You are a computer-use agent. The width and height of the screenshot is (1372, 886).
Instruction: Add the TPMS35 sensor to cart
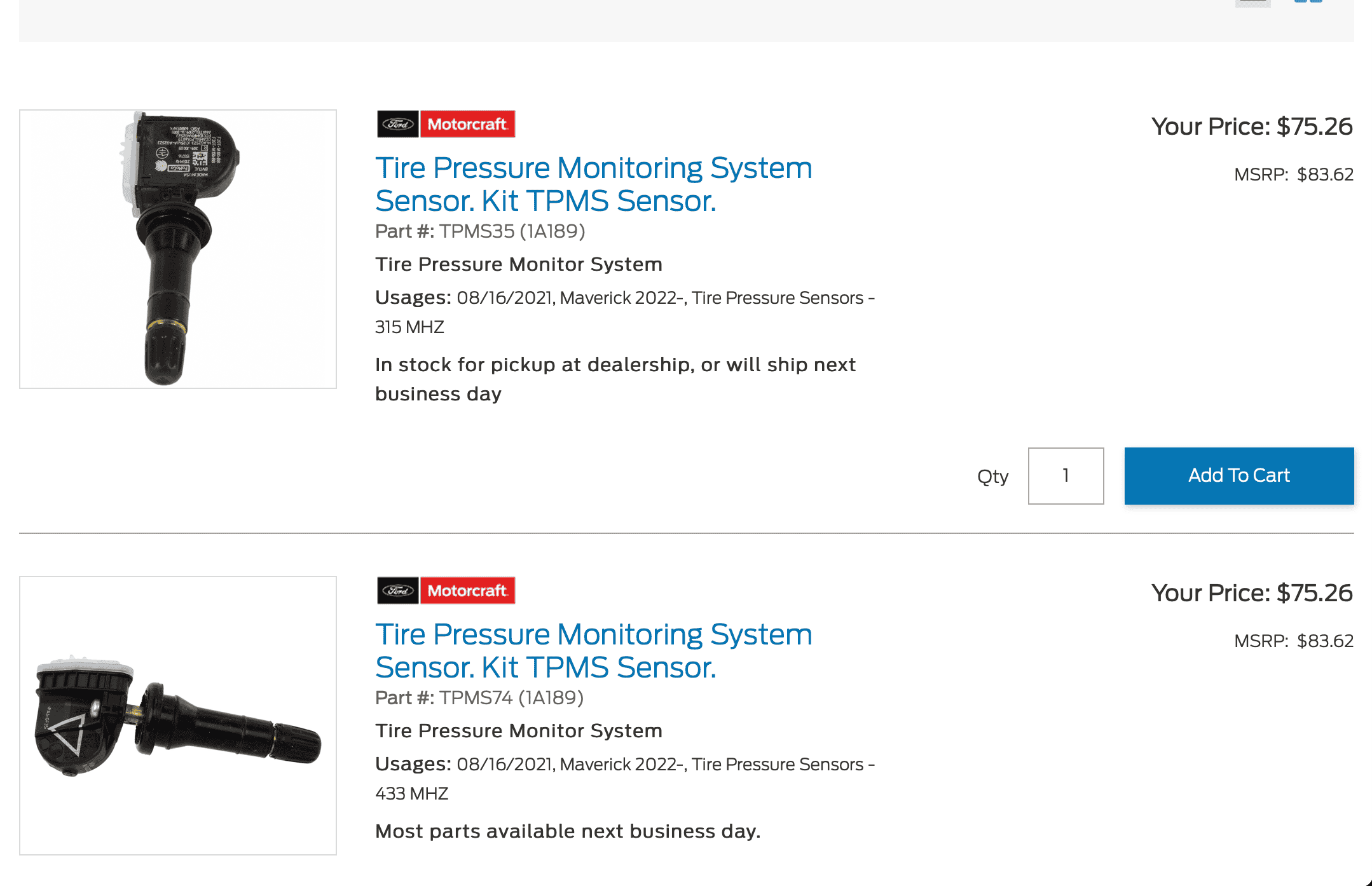coord(1238,475)
